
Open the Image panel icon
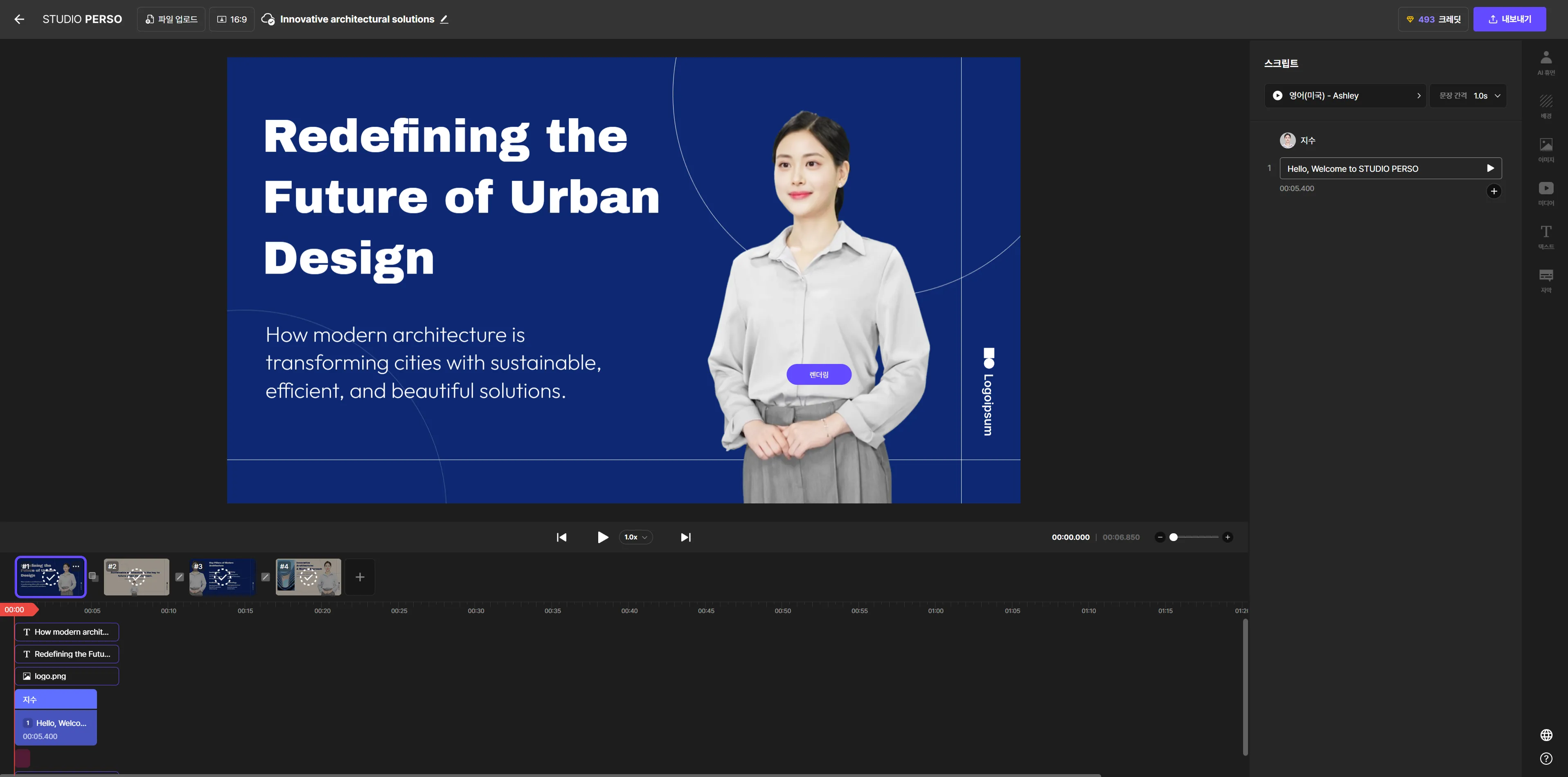[x=1545, y=149]
